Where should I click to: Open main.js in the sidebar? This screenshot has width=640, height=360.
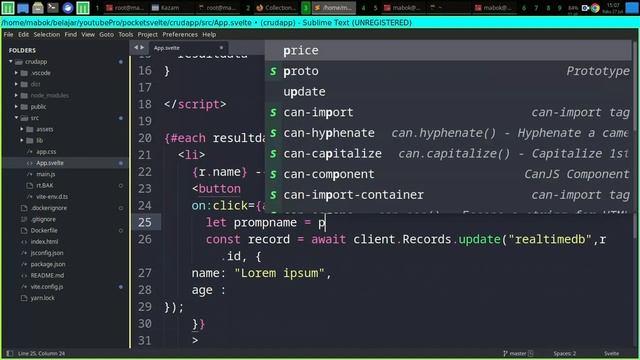45,174
